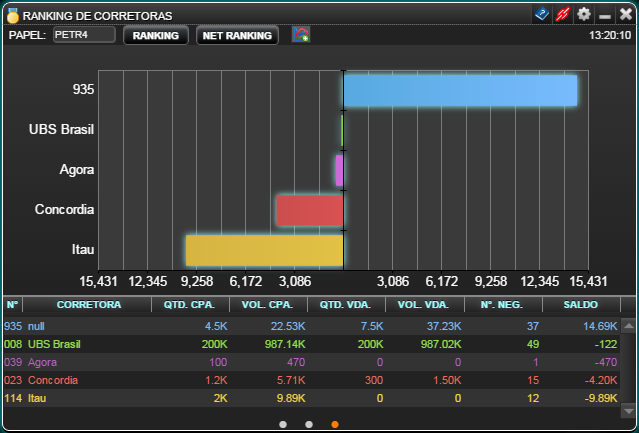
Task: Click the 12 trades count for Itau
Action: tap(533, 398)
